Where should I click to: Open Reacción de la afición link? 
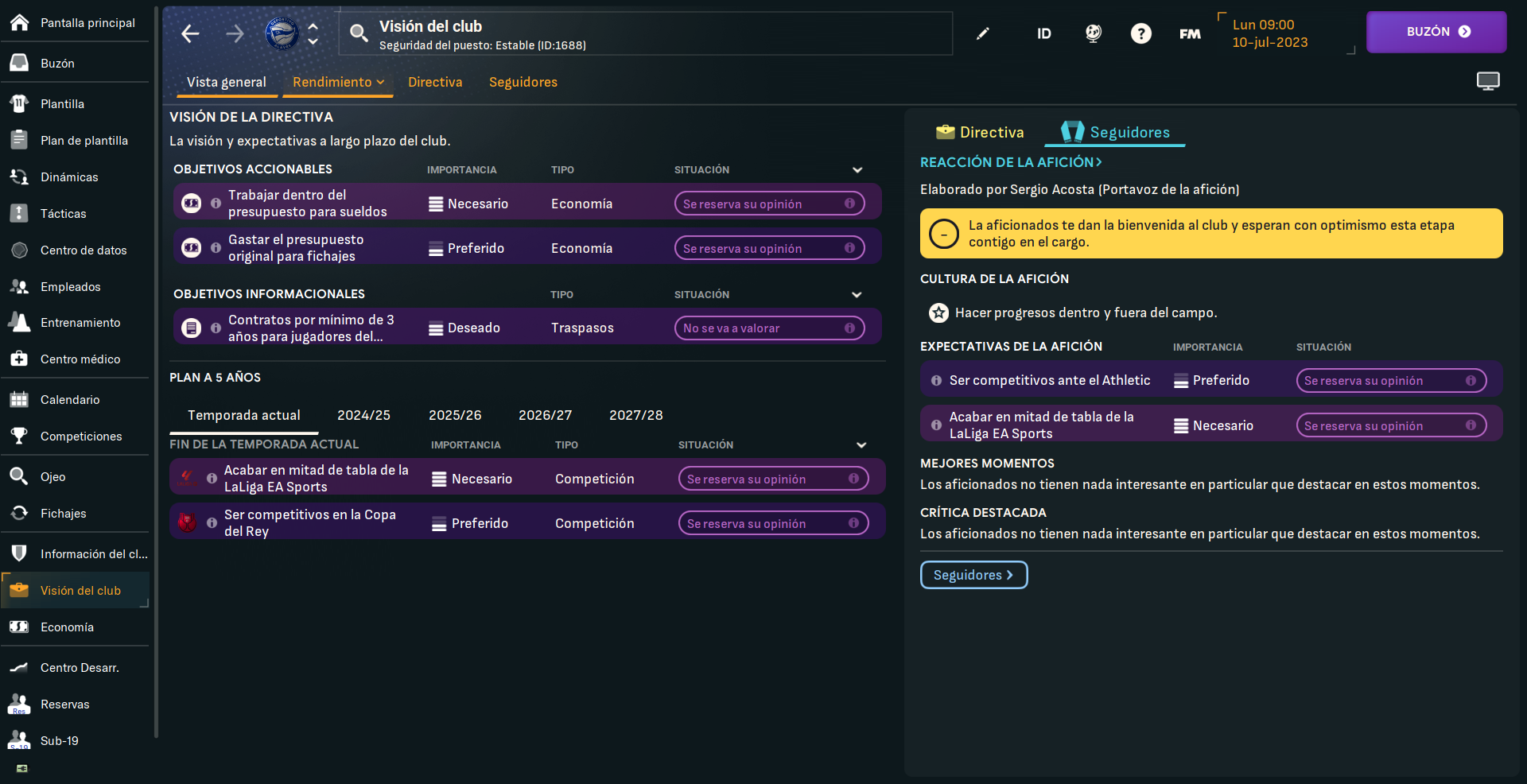coord(1011,162)
